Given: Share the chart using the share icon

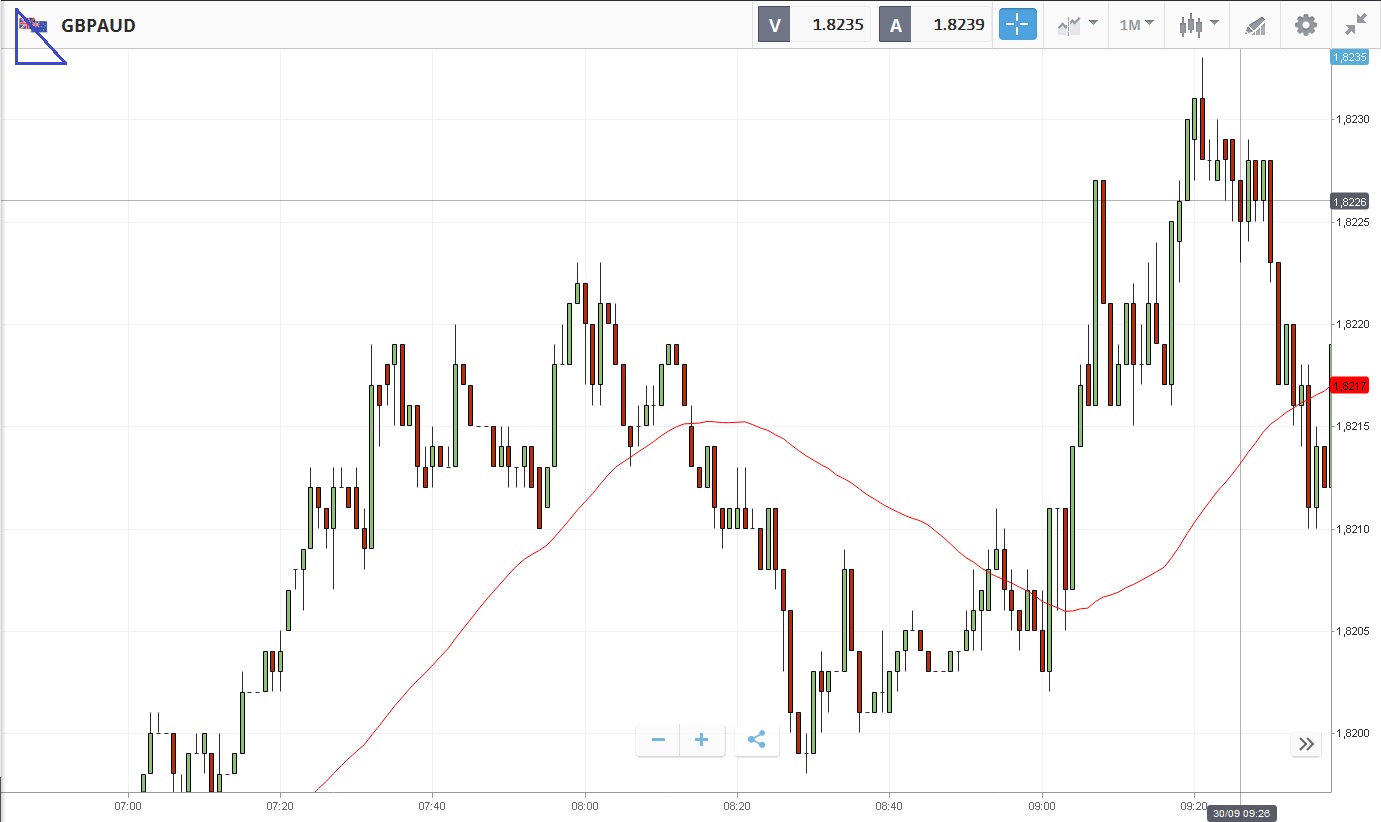Looking at the screenshot, I should (x=757, y=740).
